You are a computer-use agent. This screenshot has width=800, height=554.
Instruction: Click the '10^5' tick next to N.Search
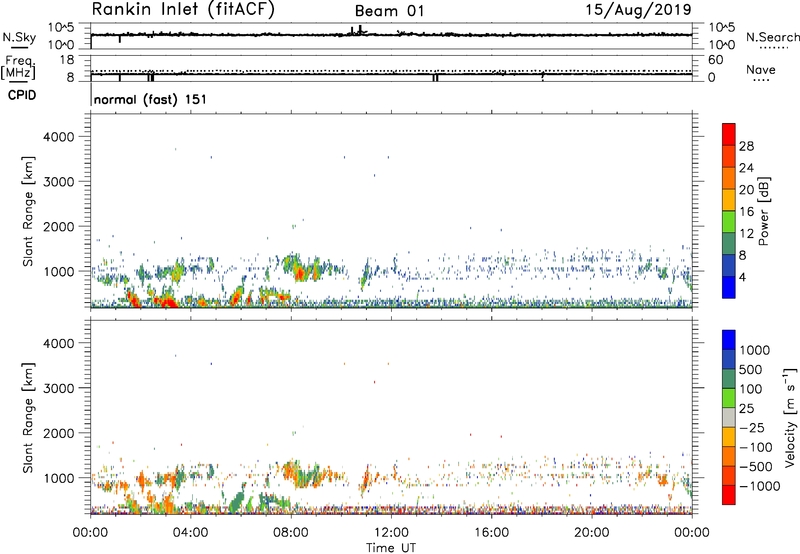click(x=721, y=28)
